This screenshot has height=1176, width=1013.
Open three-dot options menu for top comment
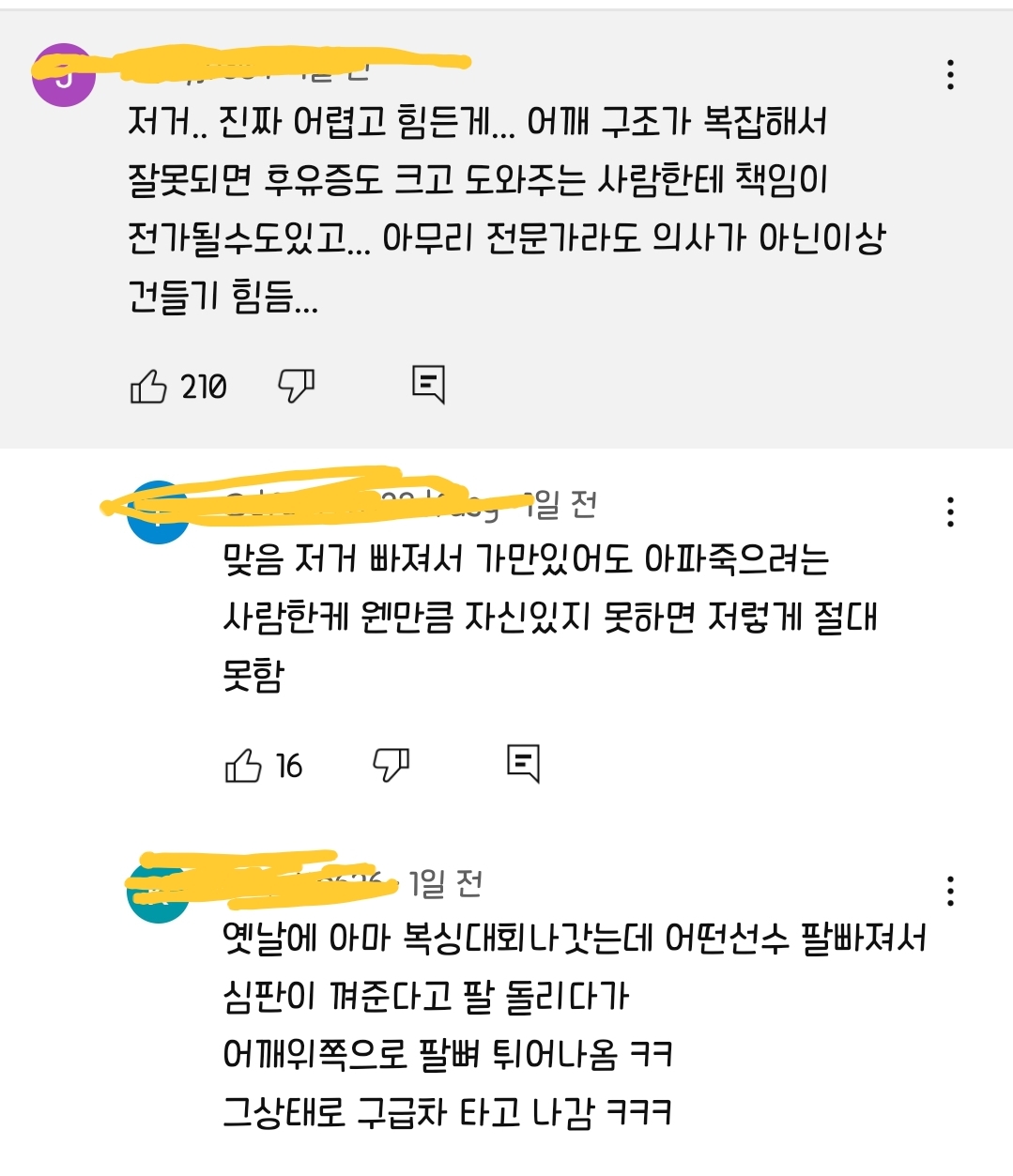point(950,74)
